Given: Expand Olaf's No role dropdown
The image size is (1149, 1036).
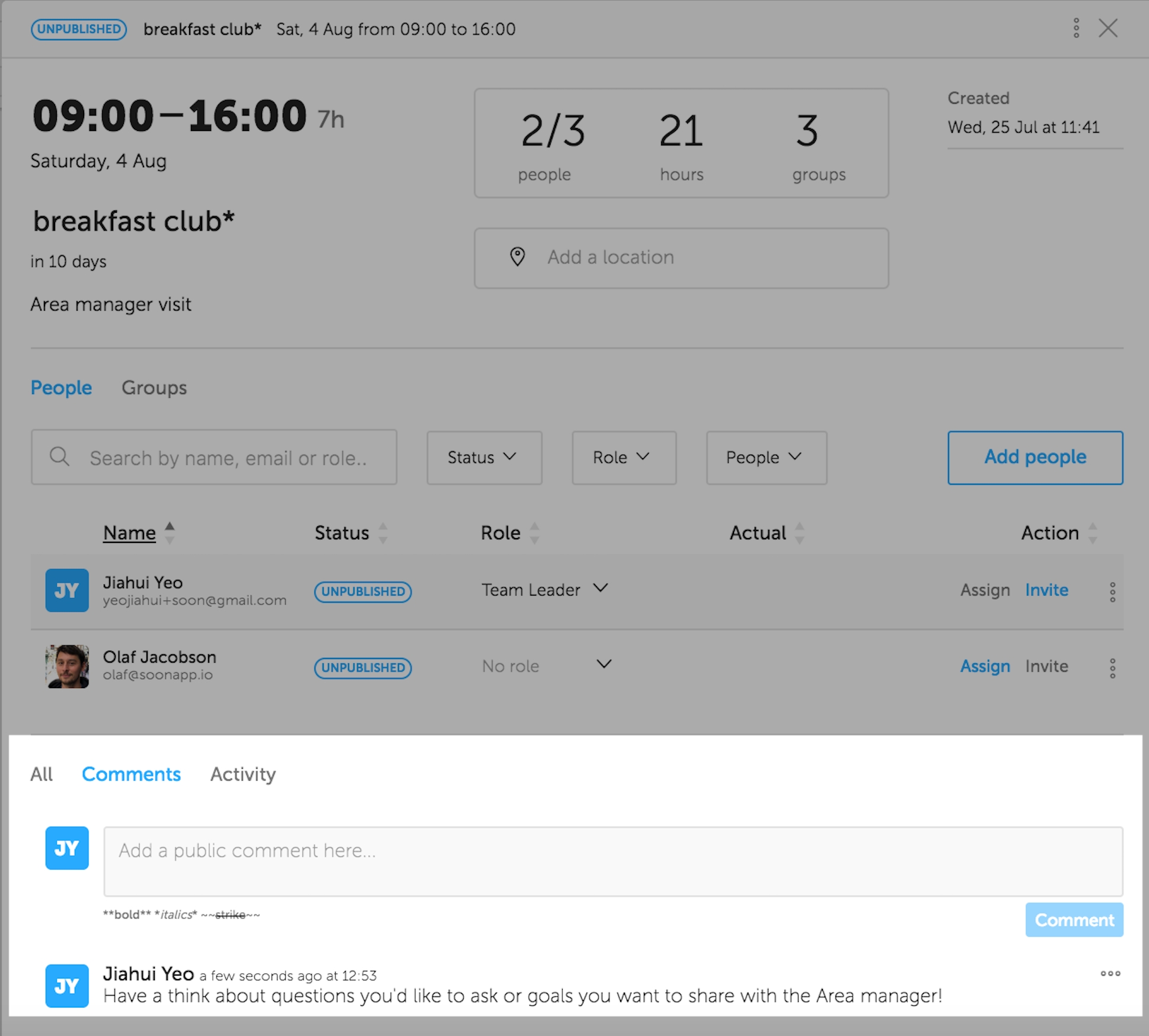Looking at the screenshot, I should point(604,664).
